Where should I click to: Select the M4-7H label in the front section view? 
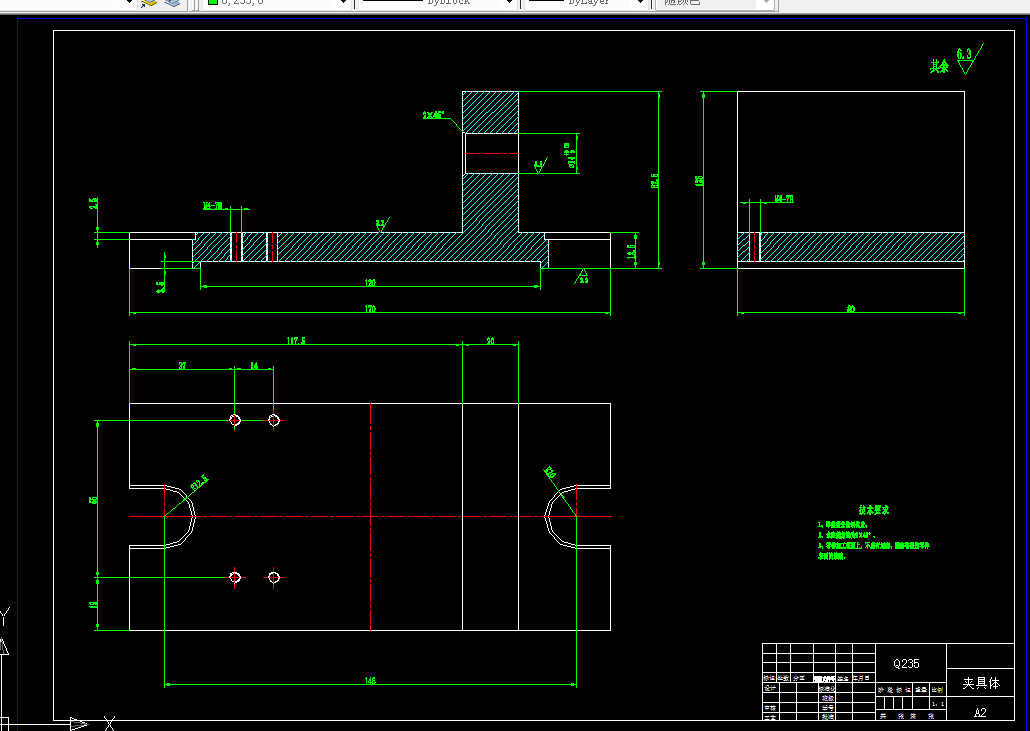tap(212, 206)
